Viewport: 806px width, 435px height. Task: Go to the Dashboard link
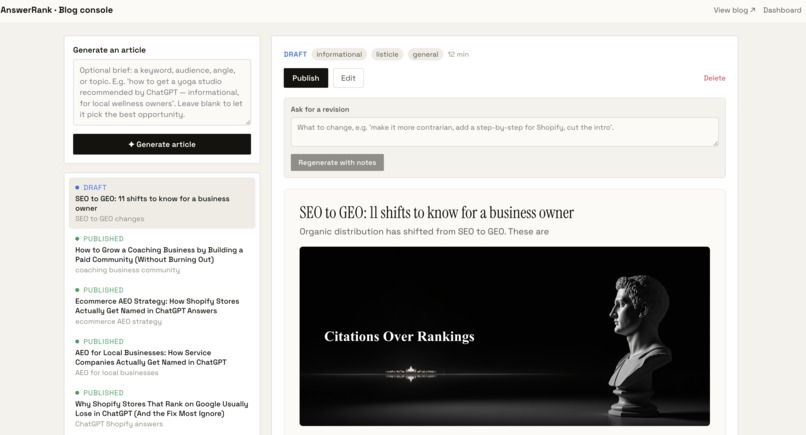782,10
